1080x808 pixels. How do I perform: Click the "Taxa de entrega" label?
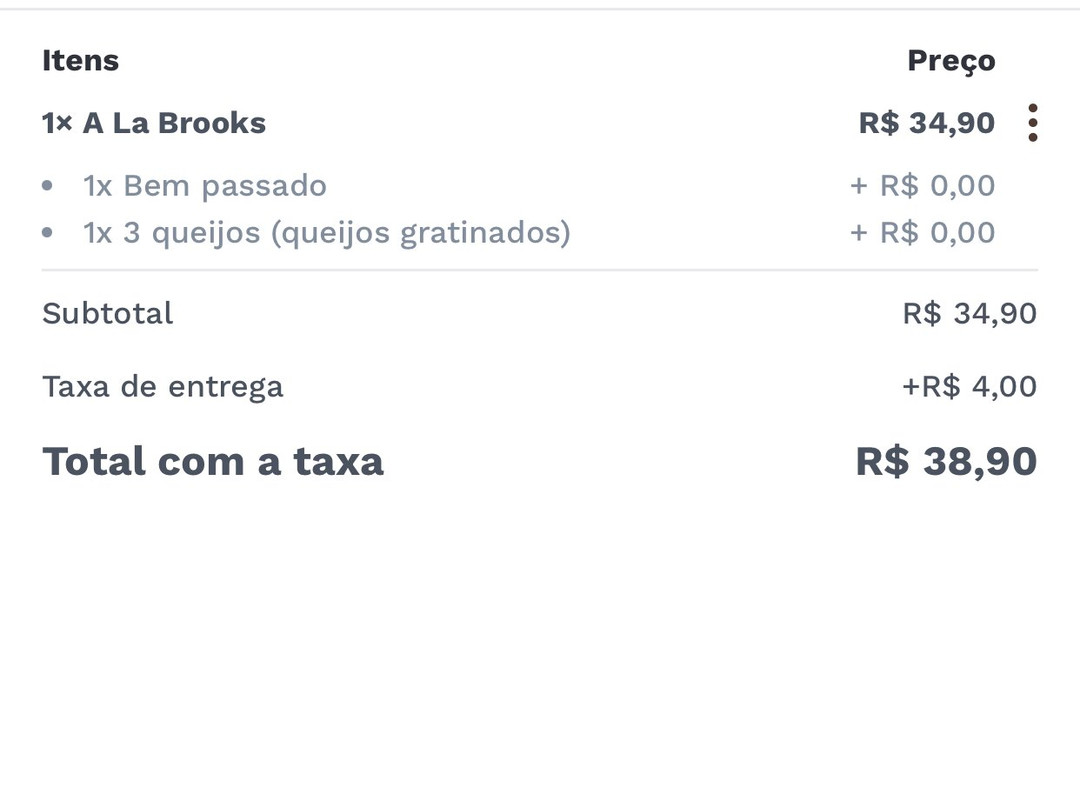pyautogui.click(x=163, y=386)
